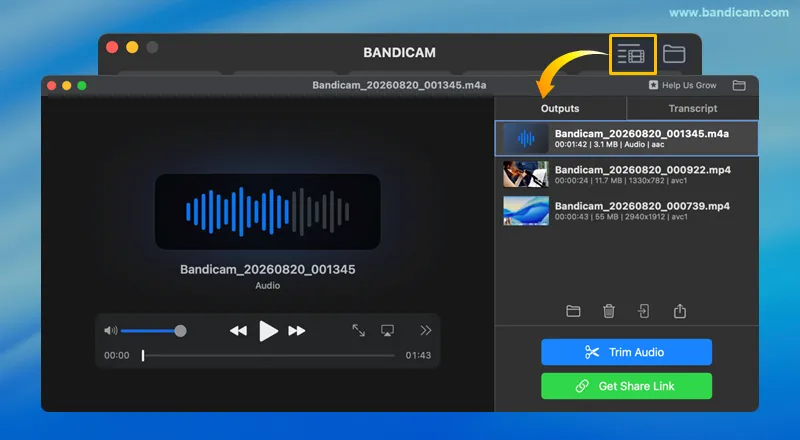
Task: Delete the selected output with trash icon
Action: coord(609,311)
